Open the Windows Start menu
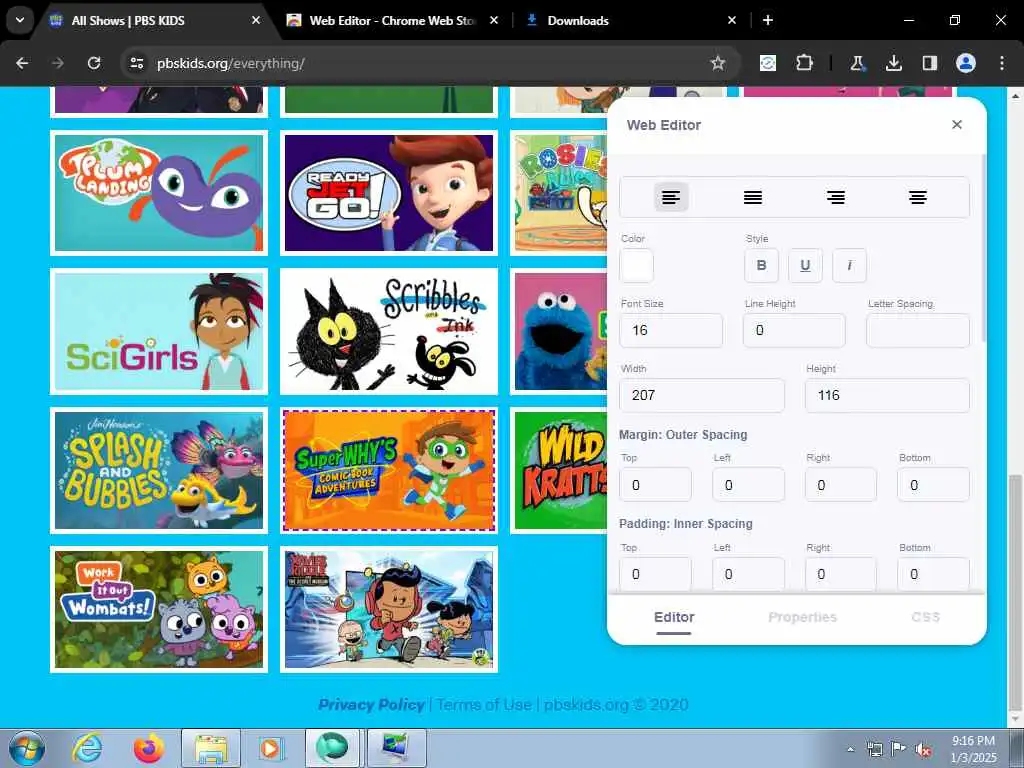The height and width of the screenshot is (768, 1024). pos(27,748)
